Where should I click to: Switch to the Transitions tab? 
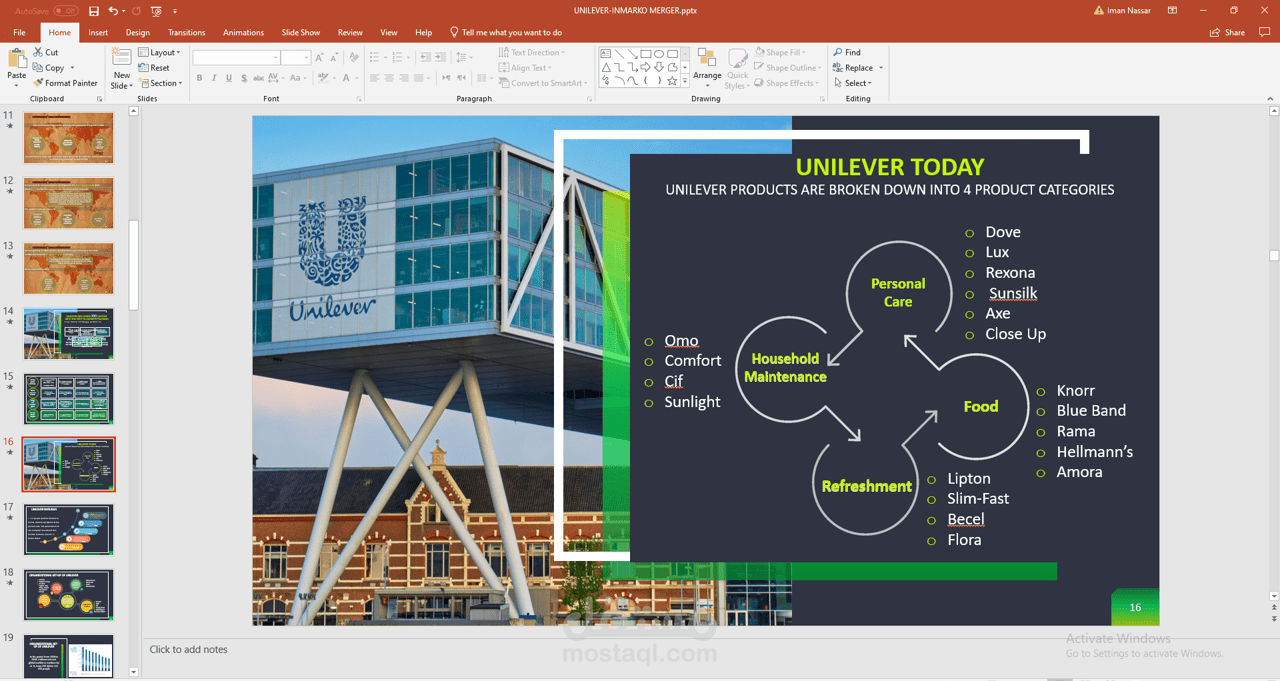(187, 32)
